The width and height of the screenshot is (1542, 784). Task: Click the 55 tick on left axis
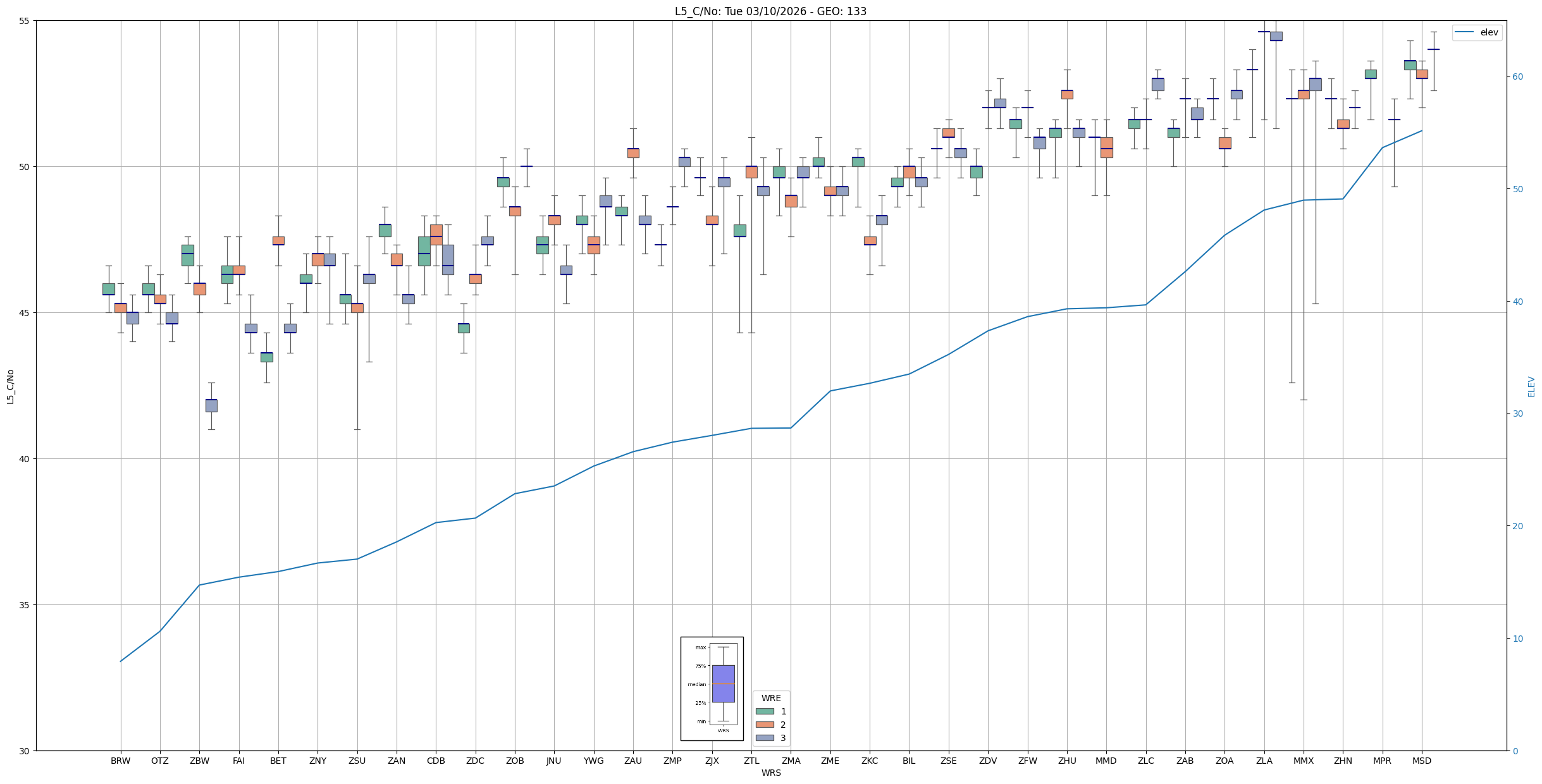(25, 21)
